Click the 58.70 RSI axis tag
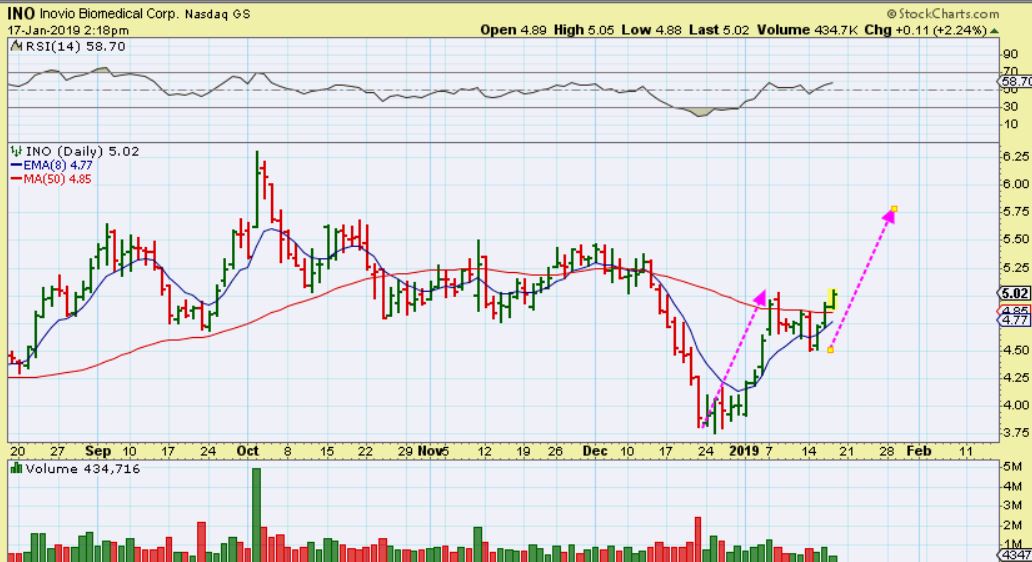Screen dimensions: 1032x562 (x=1016, y=82)
